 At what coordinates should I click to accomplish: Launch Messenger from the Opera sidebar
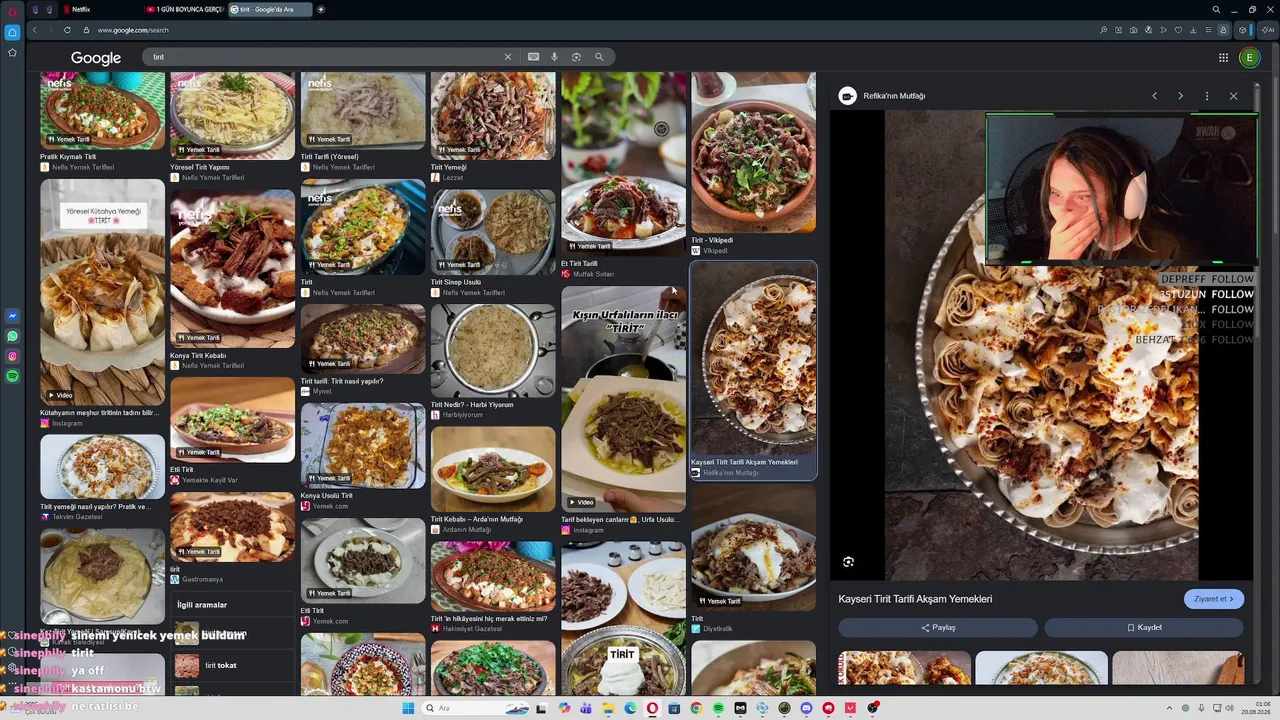coord(12,316)
